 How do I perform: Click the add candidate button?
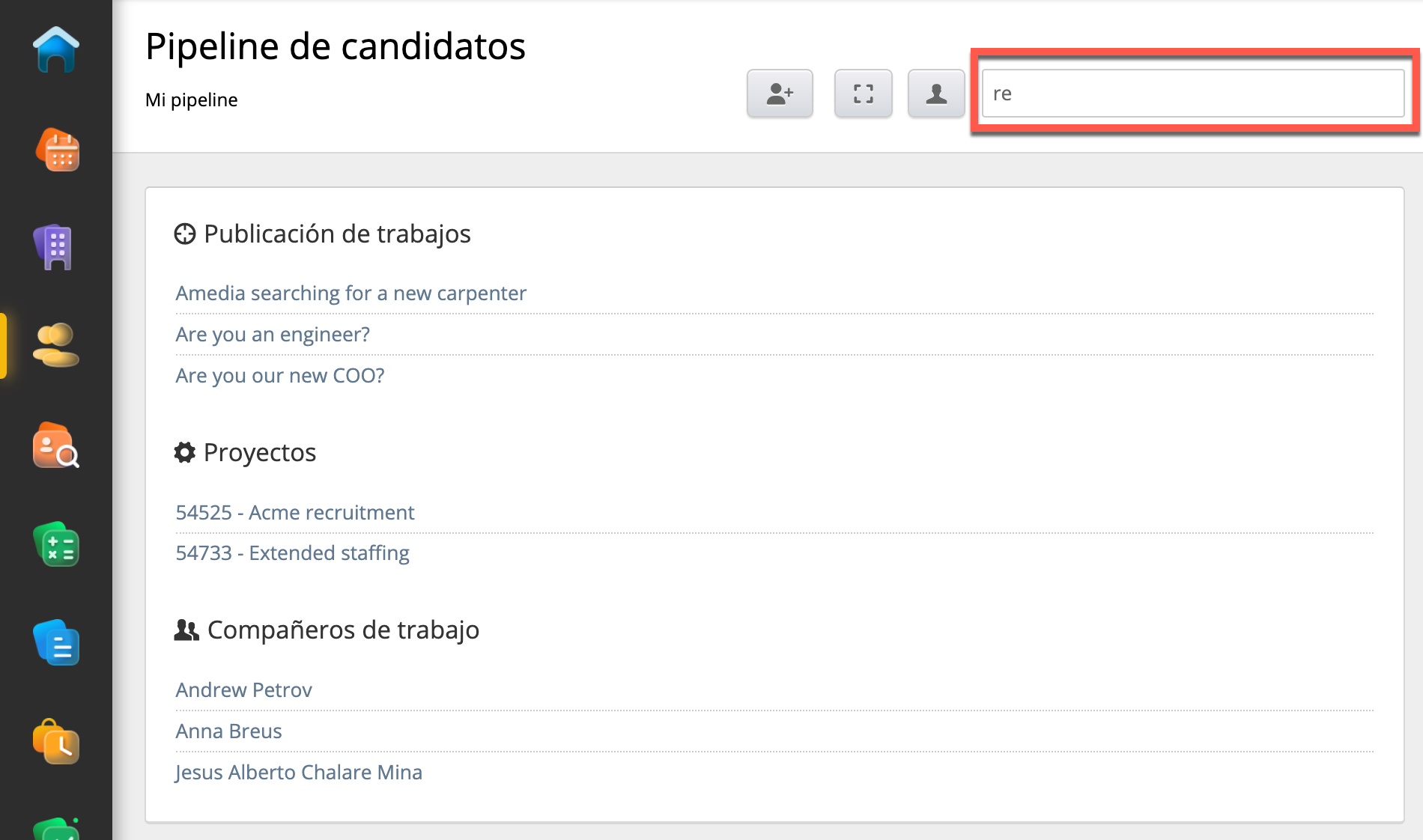tap(780, 94)
